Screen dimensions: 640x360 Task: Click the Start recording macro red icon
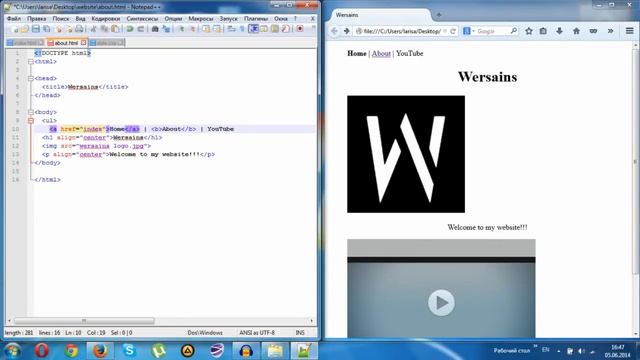click(300, 29)
